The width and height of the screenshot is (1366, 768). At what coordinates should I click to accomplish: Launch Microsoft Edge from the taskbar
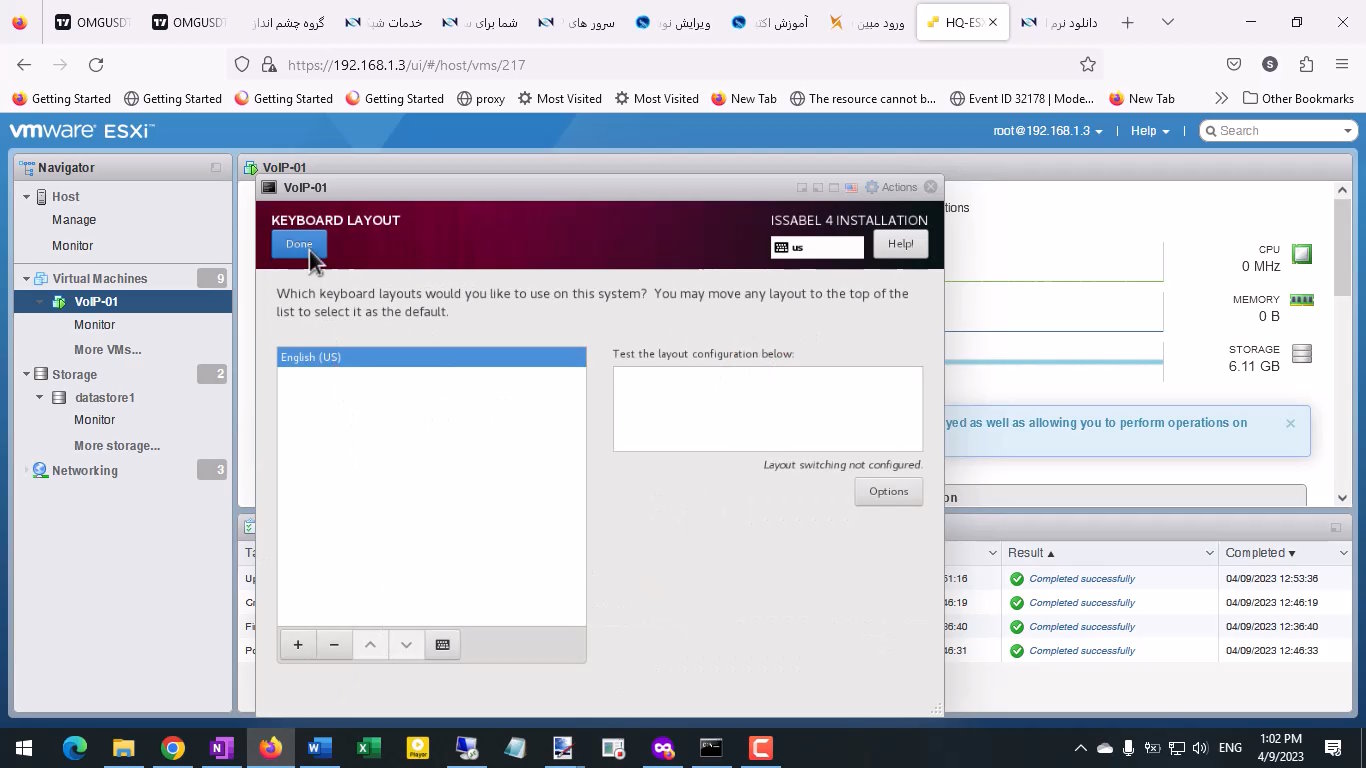pos(75,748)
